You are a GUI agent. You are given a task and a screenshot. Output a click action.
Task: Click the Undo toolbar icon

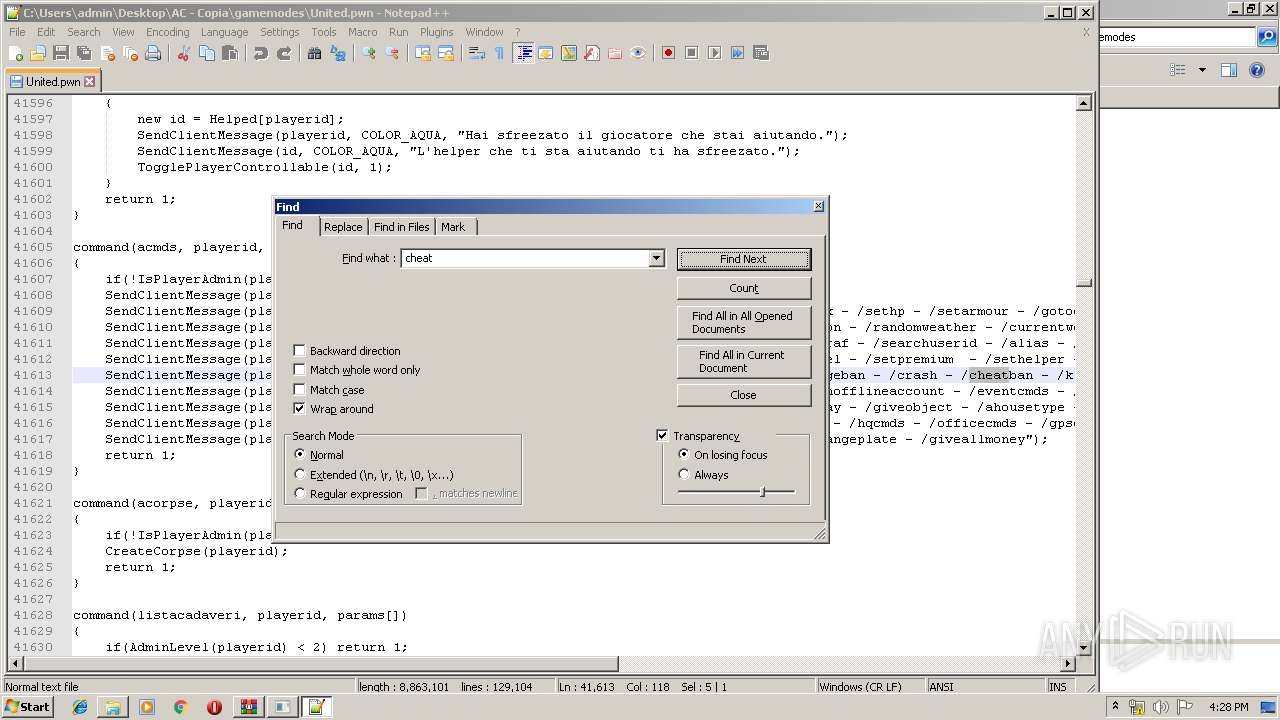261,53
